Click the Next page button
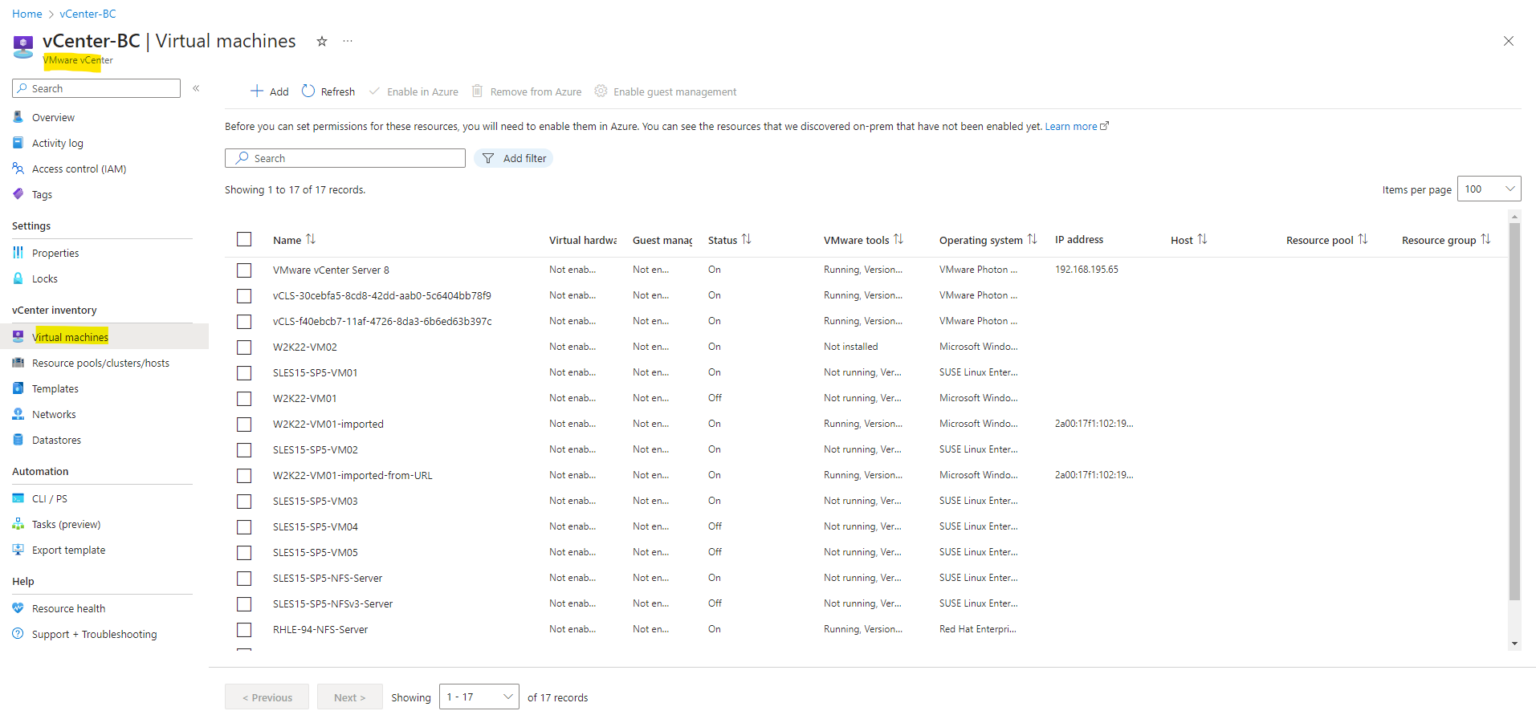Image resolution: width=1536 pixels, height=719 pixels. click(349, 696)
